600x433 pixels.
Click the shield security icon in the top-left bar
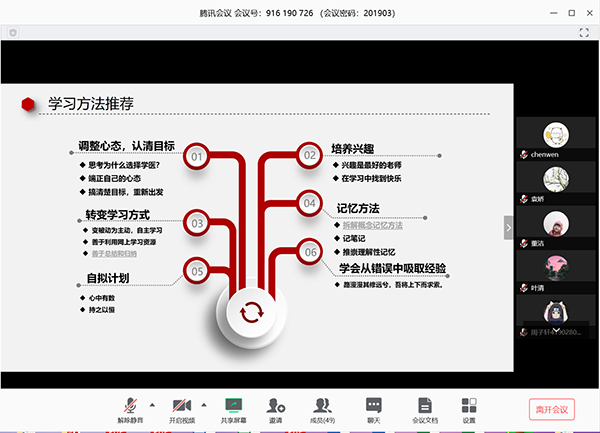click(13, 33)
